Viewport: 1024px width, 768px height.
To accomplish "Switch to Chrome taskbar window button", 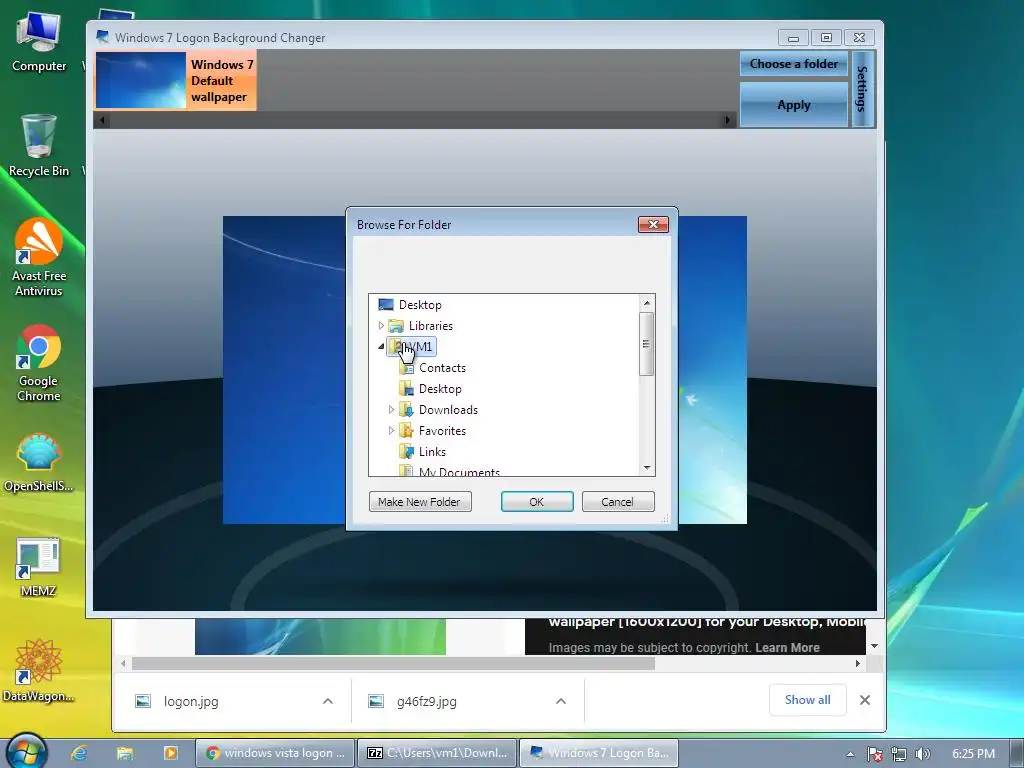I will 275,753.
